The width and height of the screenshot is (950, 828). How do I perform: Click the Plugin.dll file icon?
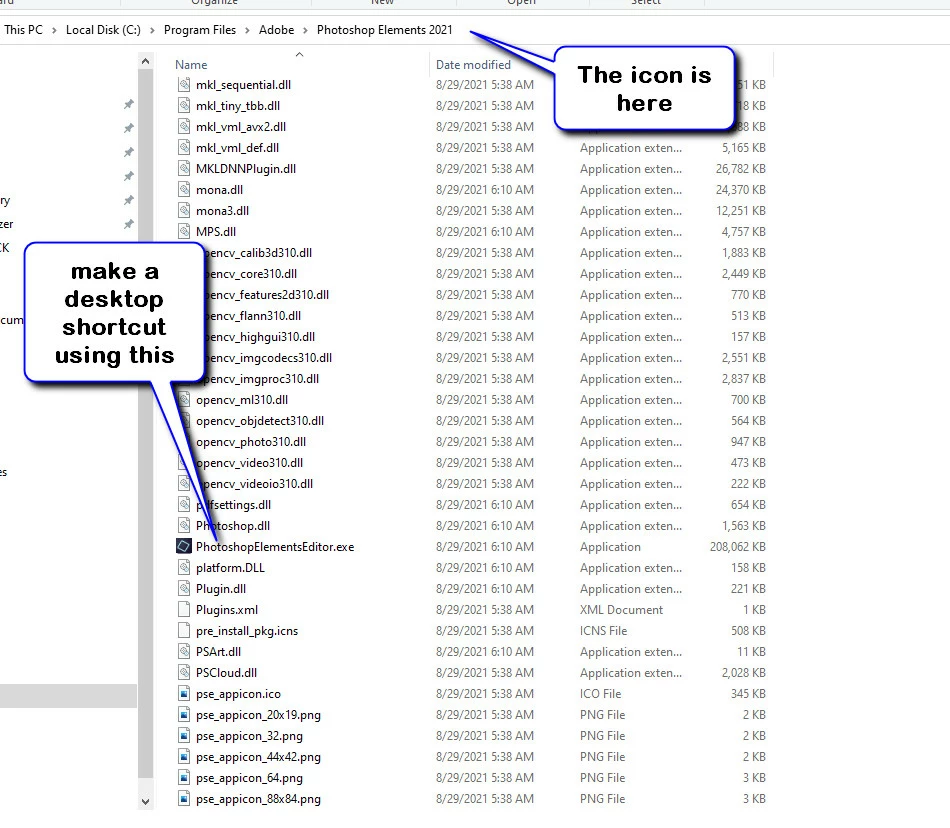pyautogui.click(x=184, y=589)
